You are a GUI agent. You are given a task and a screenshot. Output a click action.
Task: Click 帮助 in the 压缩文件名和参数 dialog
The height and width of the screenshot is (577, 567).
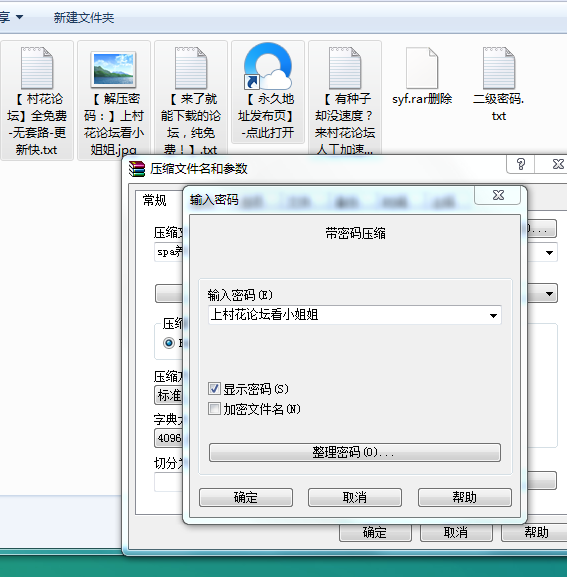[x=535, y=532]
